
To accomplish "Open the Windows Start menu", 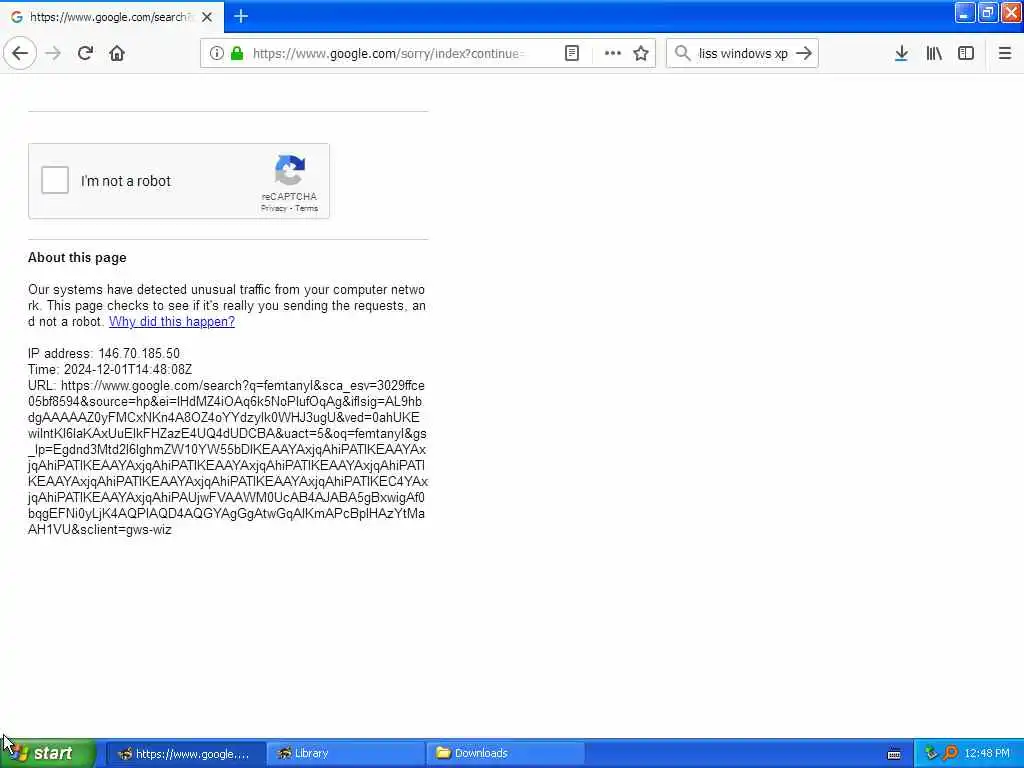I will coord(48,753).
